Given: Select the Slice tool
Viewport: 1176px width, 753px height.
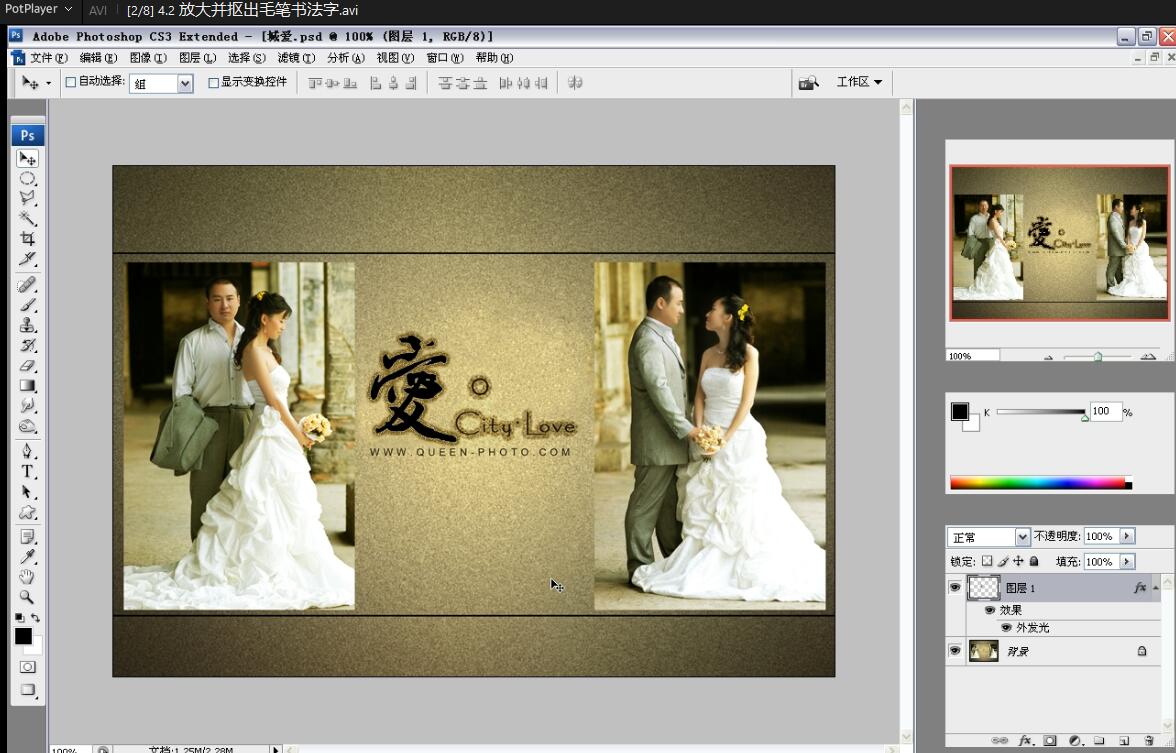Looking at the screenshot, I should (27, 259).
